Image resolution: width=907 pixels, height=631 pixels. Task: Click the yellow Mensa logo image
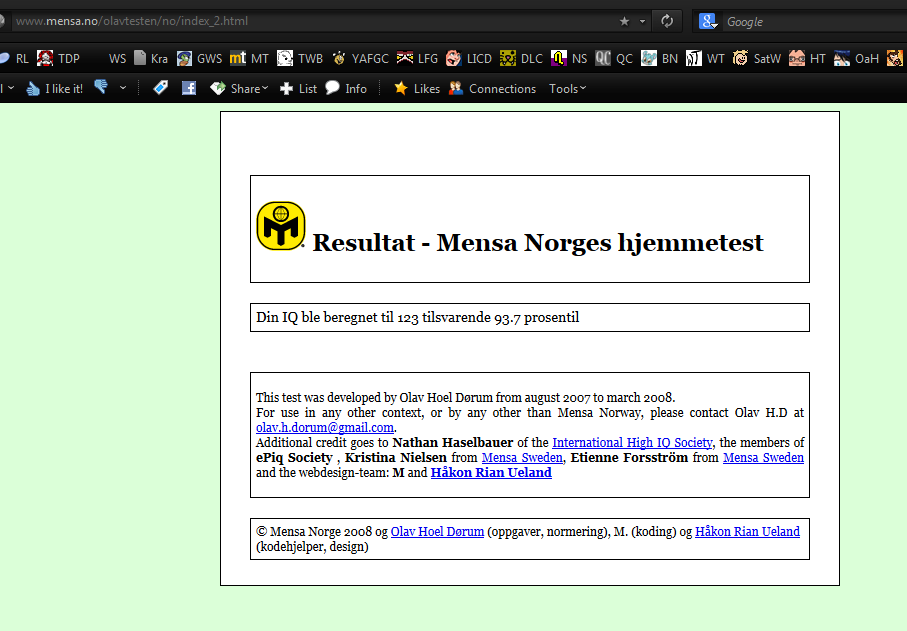(x=281, y=226)
